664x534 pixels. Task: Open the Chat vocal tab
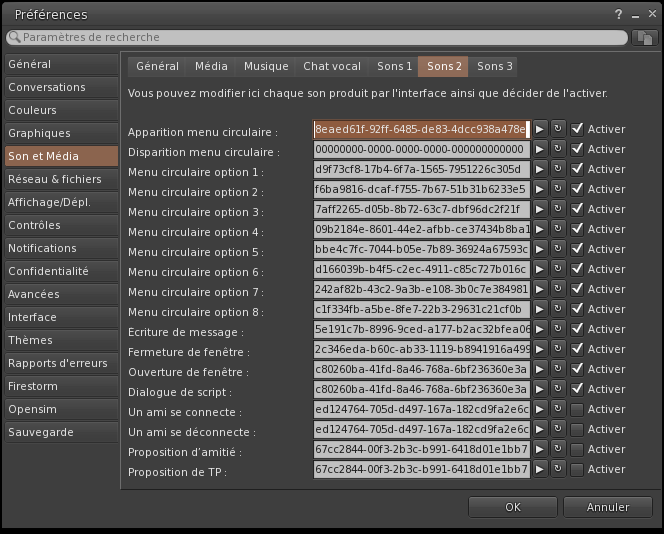click(332, 67)
